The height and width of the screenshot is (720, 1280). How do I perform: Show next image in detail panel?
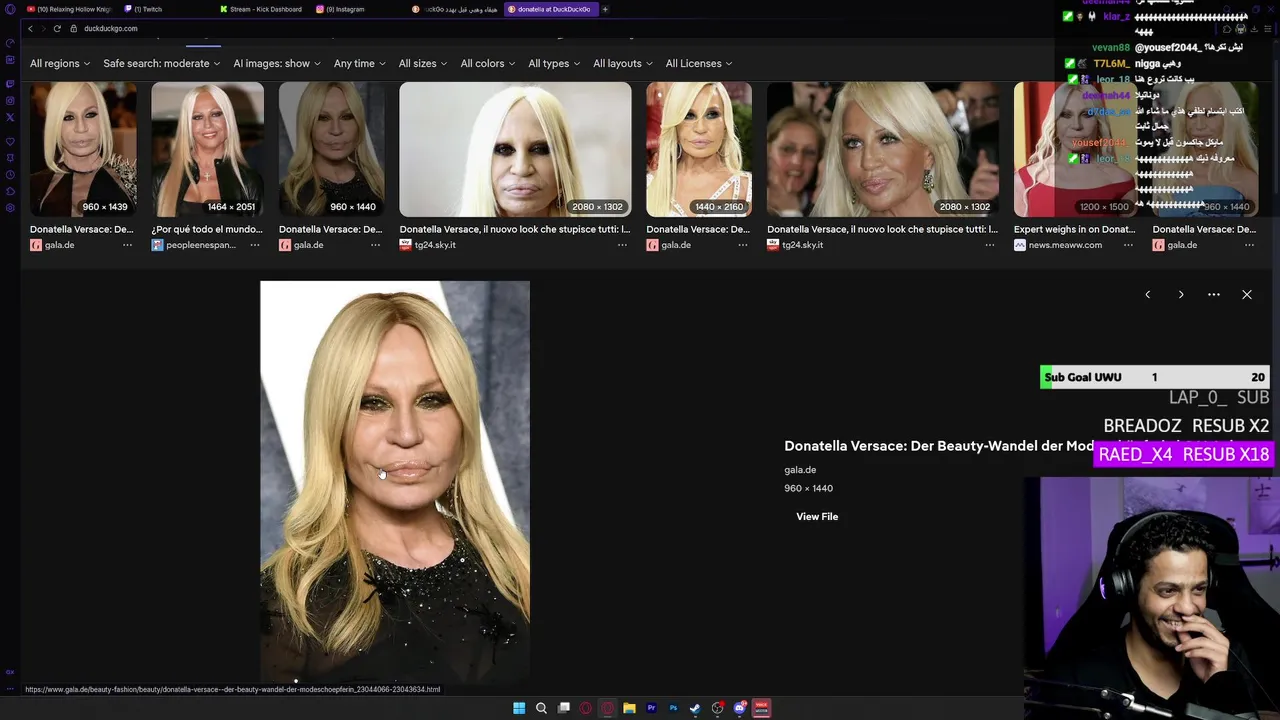pos(1181,295)
